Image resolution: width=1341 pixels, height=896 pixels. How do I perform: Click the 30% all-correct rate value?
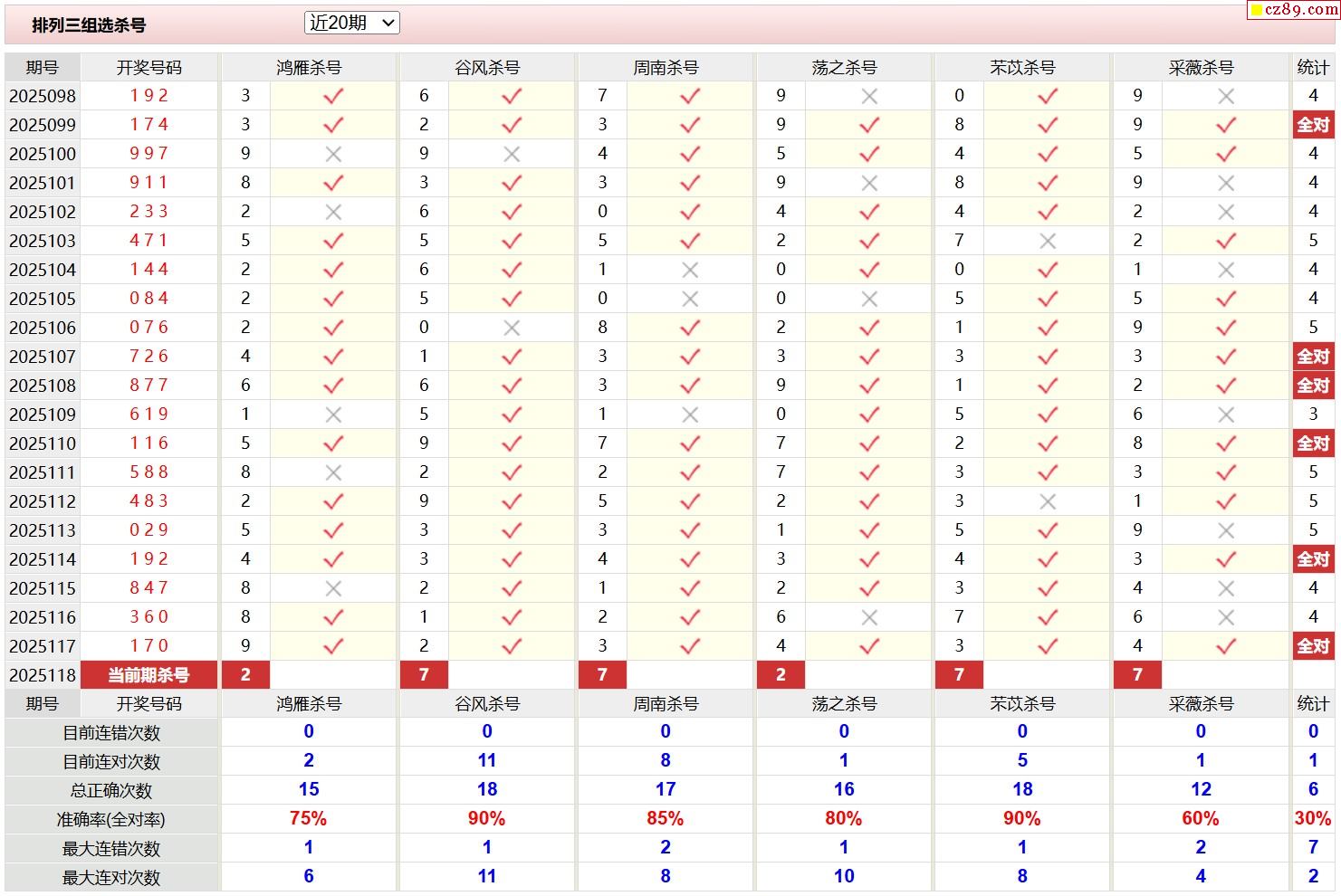point(1313,819)
